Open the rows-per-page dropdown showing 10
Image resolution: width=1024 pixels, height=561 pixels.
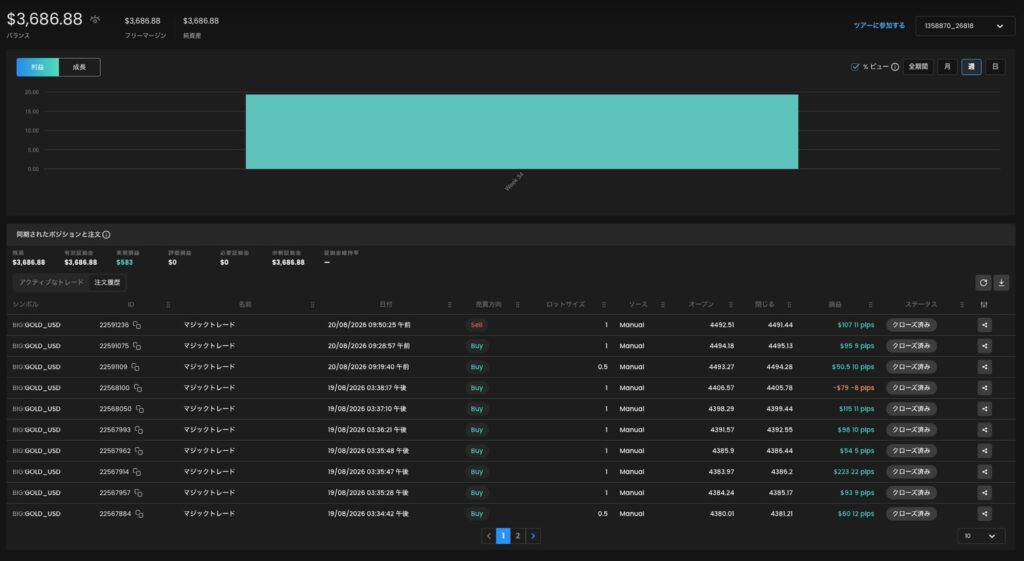[x=980, y=536]
